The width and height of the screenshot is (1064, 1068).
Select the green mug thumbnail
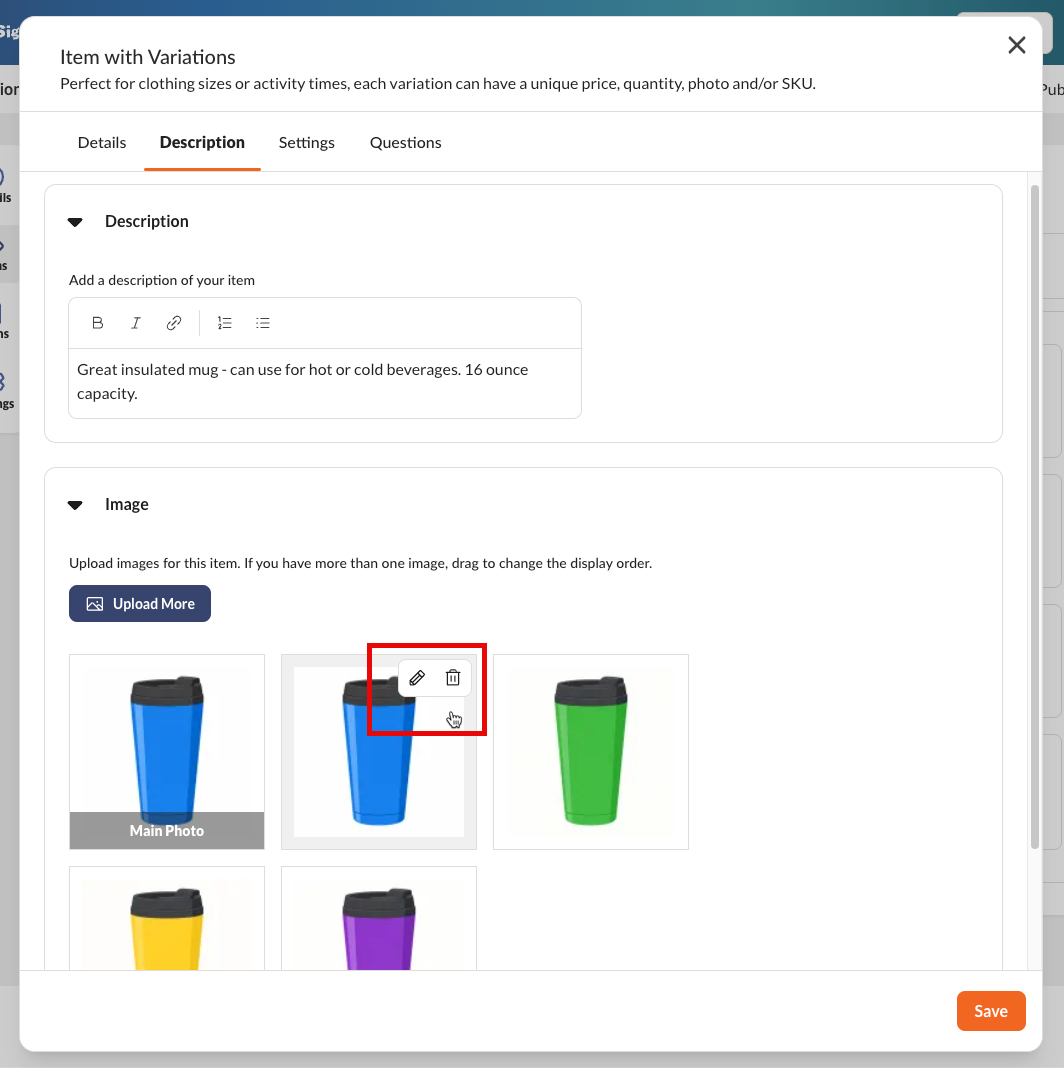[x=591, y=752]
